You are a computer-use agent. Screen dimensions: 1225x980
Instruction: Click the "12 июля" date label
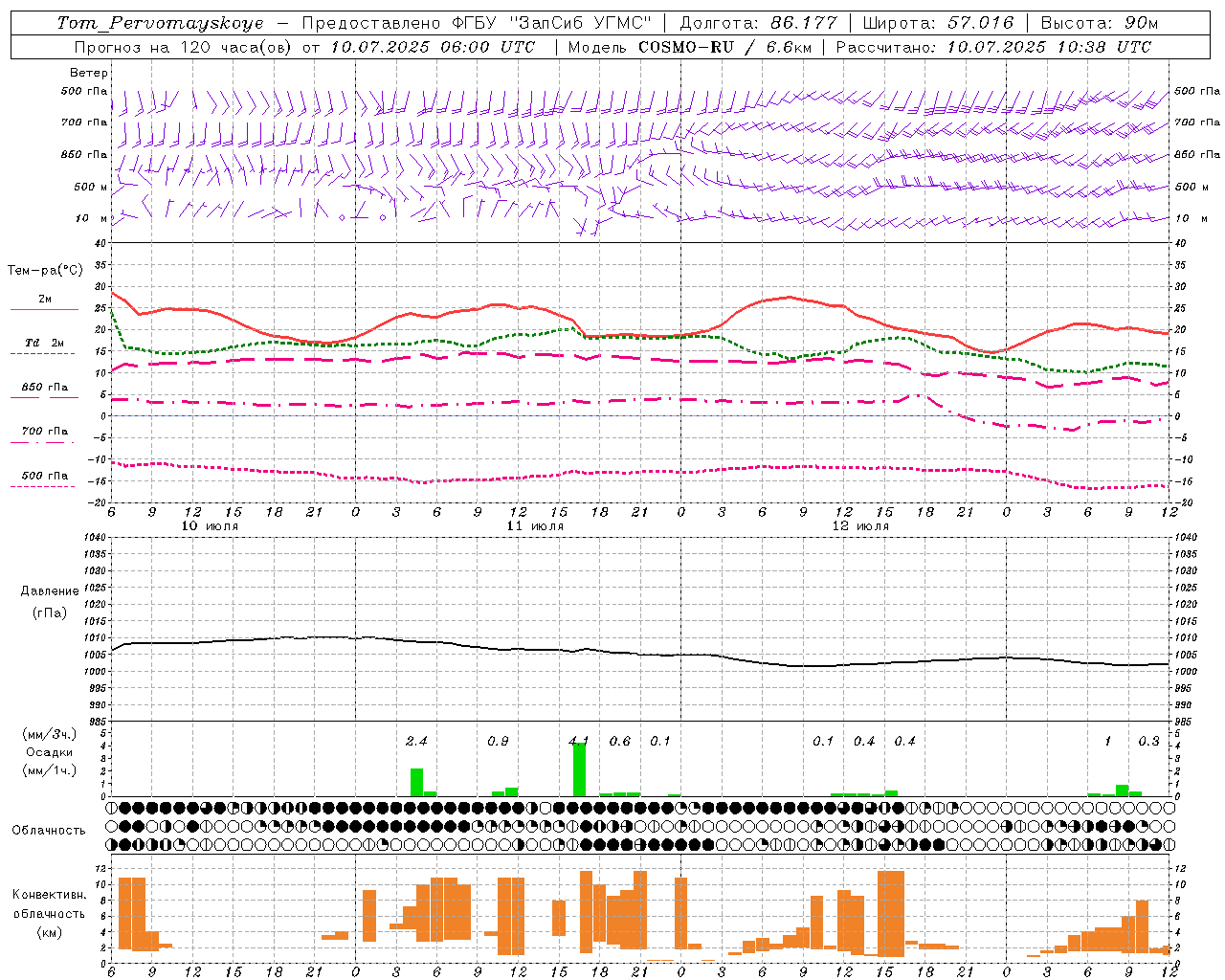861,525
